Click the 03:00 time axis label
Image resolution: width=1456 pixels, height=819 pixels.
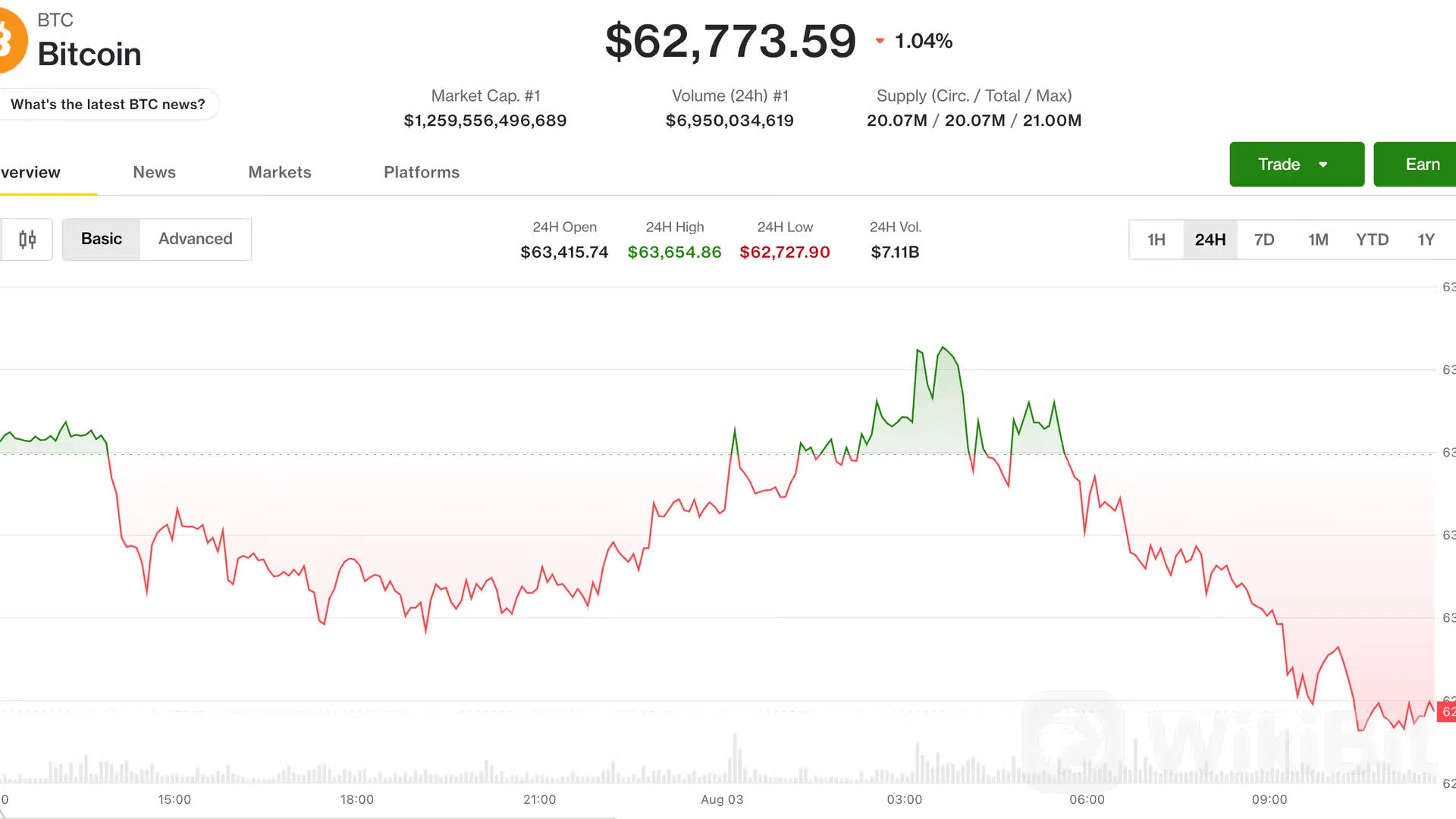[x=905, y=799]
